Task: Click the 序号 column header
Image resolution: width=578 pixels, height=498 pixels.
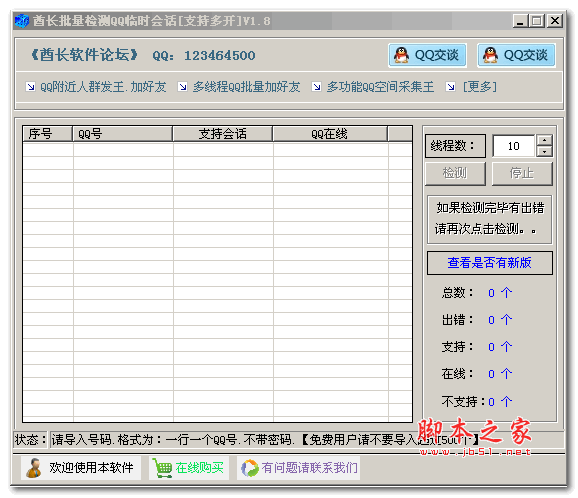Action: coord(48,134)
